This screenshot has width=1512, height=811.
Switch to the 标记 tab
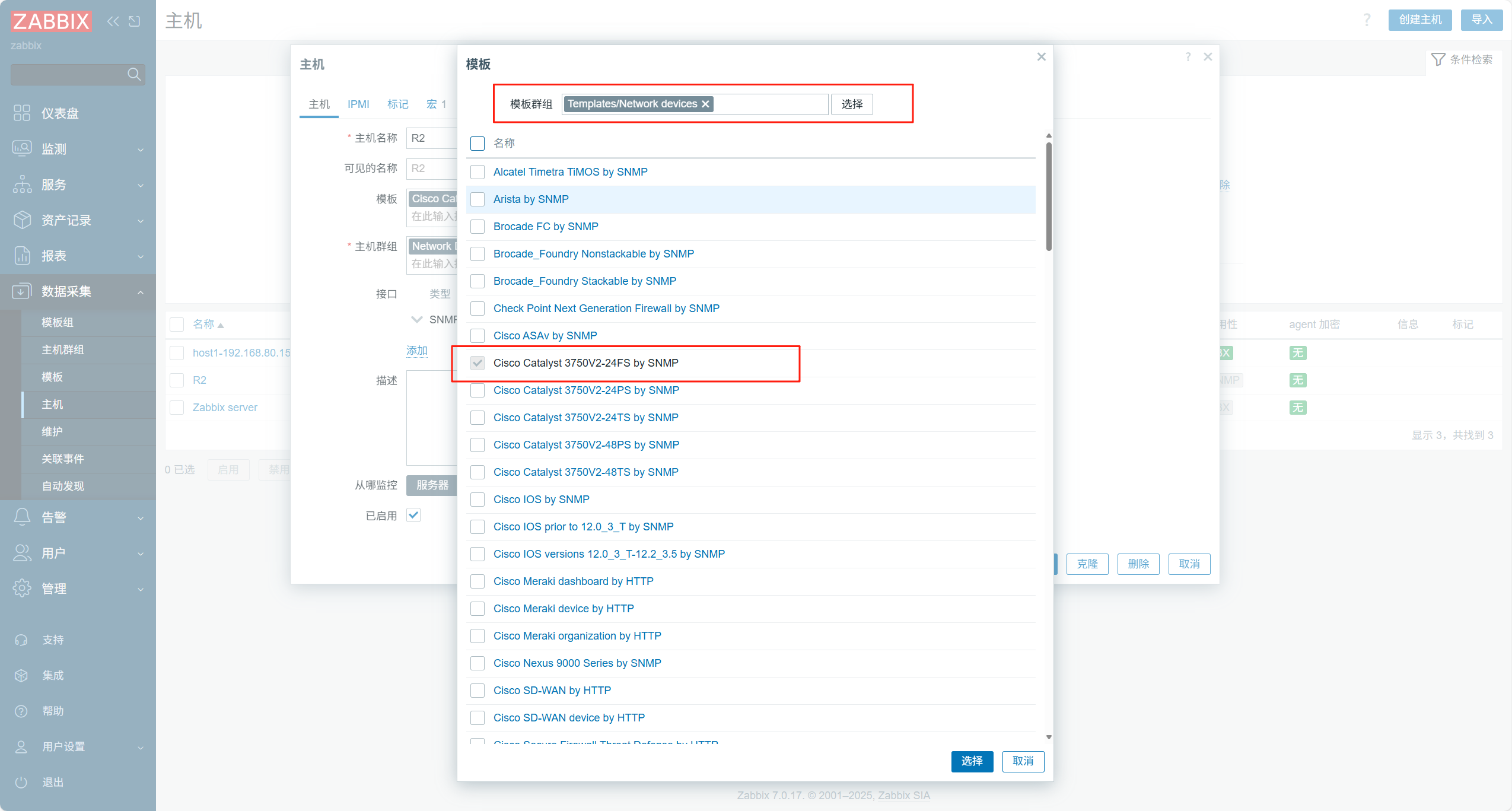click(397, 104)
